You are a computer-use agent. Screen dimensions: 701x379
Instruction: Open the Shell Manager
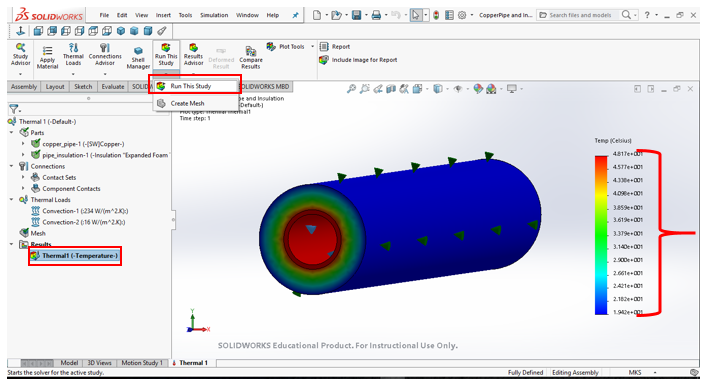point(138,58)
